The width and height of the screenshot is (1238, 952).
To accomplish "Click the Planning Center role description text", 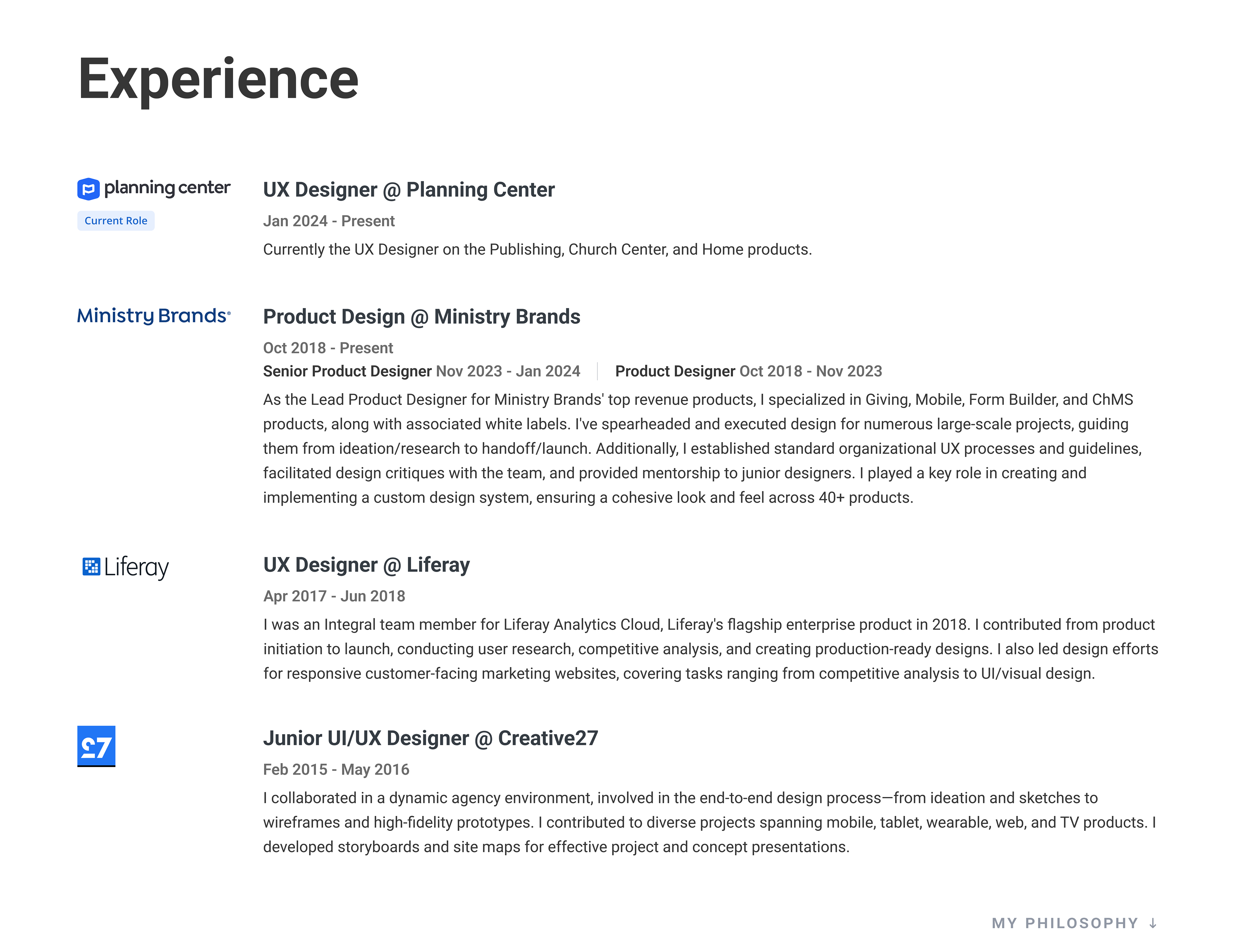I will click(x=537, y=249).
